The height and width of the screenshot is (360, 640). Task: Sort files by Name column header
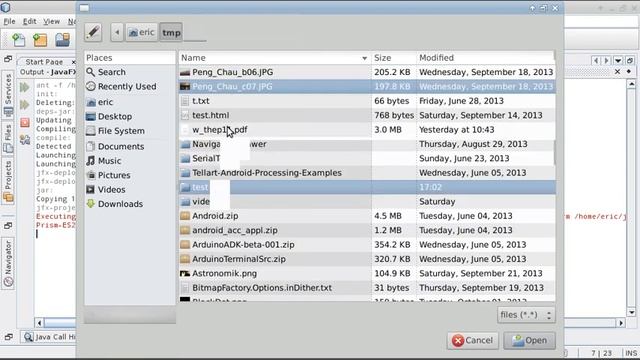[x=275, y=58]
